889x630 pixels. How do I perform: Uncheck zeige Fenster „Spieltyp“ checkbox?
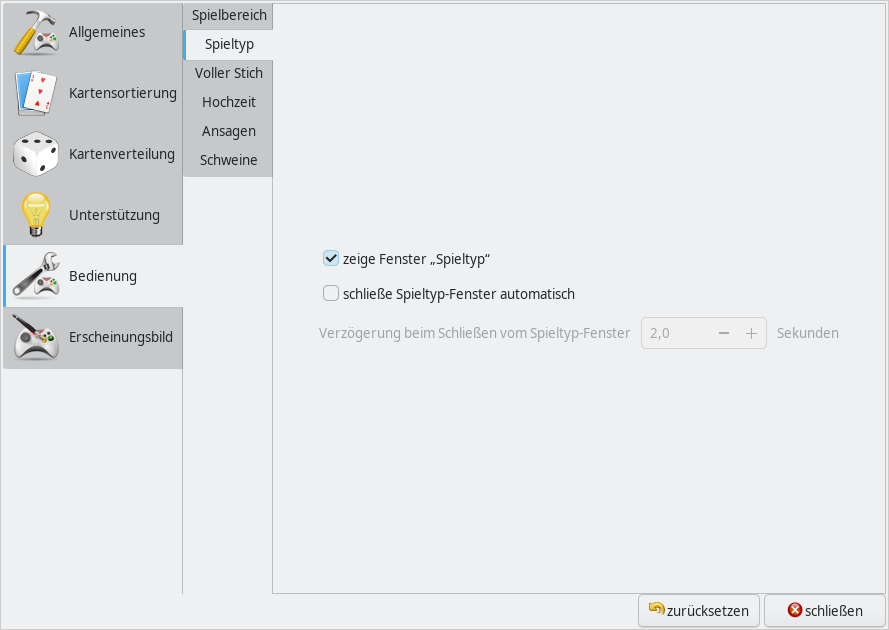tap(331, 258)
